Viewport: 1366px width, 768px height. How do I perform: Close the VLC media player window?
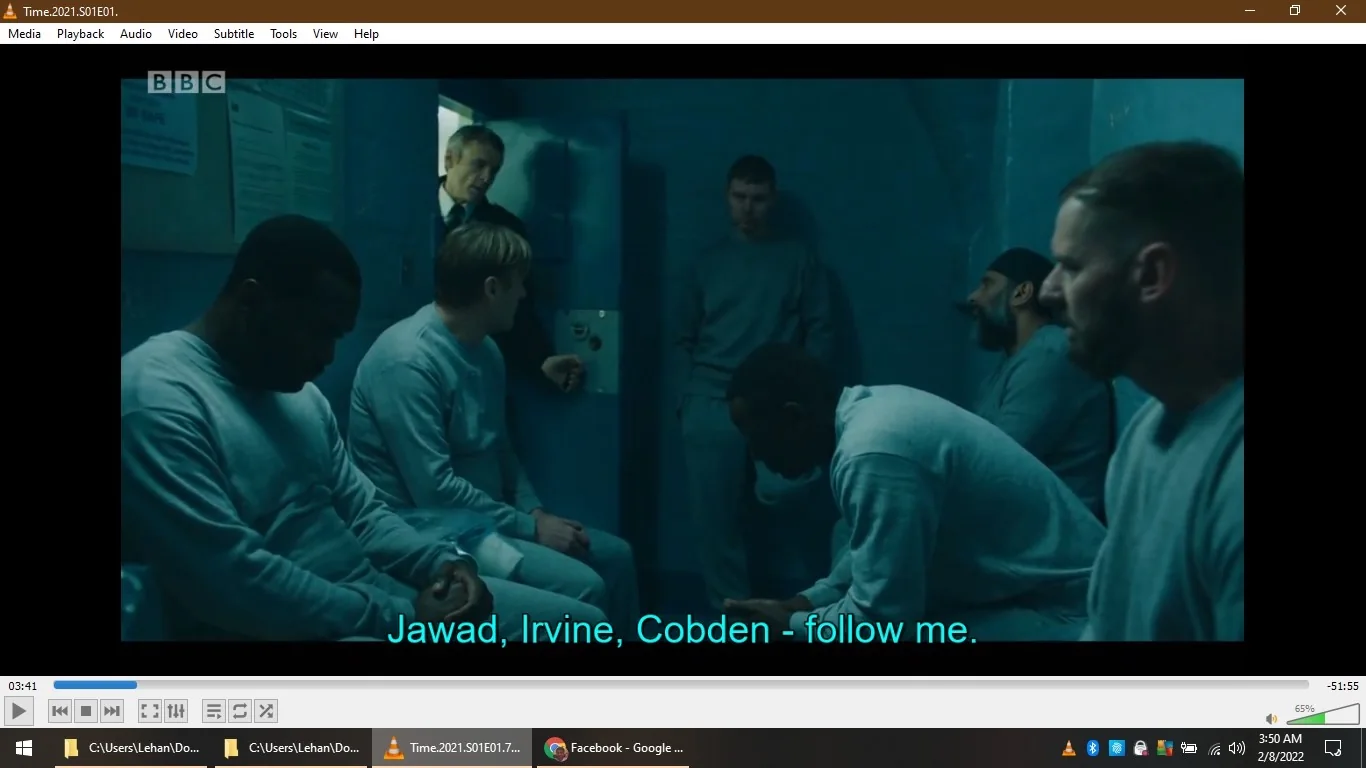[x=1342, y=11]
